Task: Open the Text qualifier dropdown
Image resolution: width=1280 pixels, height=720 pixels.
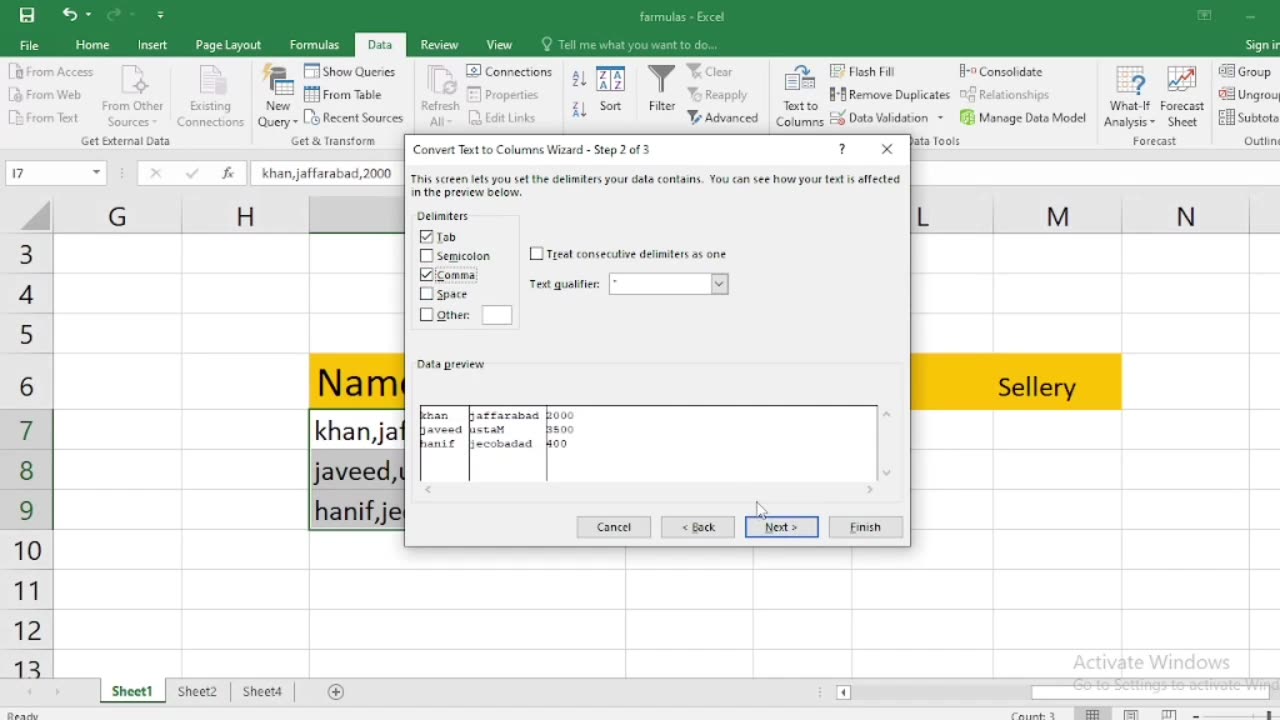Action: click(719, 284)
